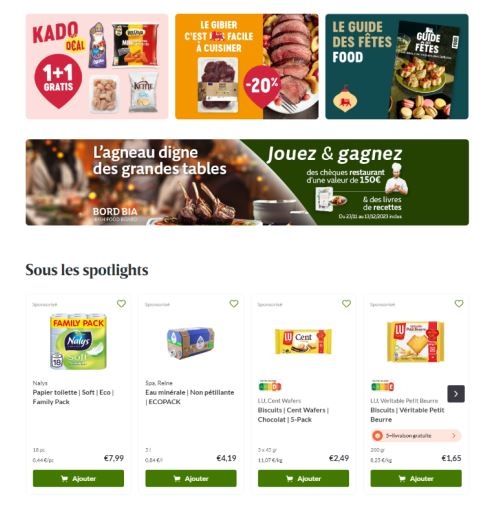Image resolution: width=489 pixels, height=510 pixels.
Task: Favorite the LU Petit Beurre biscuits
Action: click(459, 303)
